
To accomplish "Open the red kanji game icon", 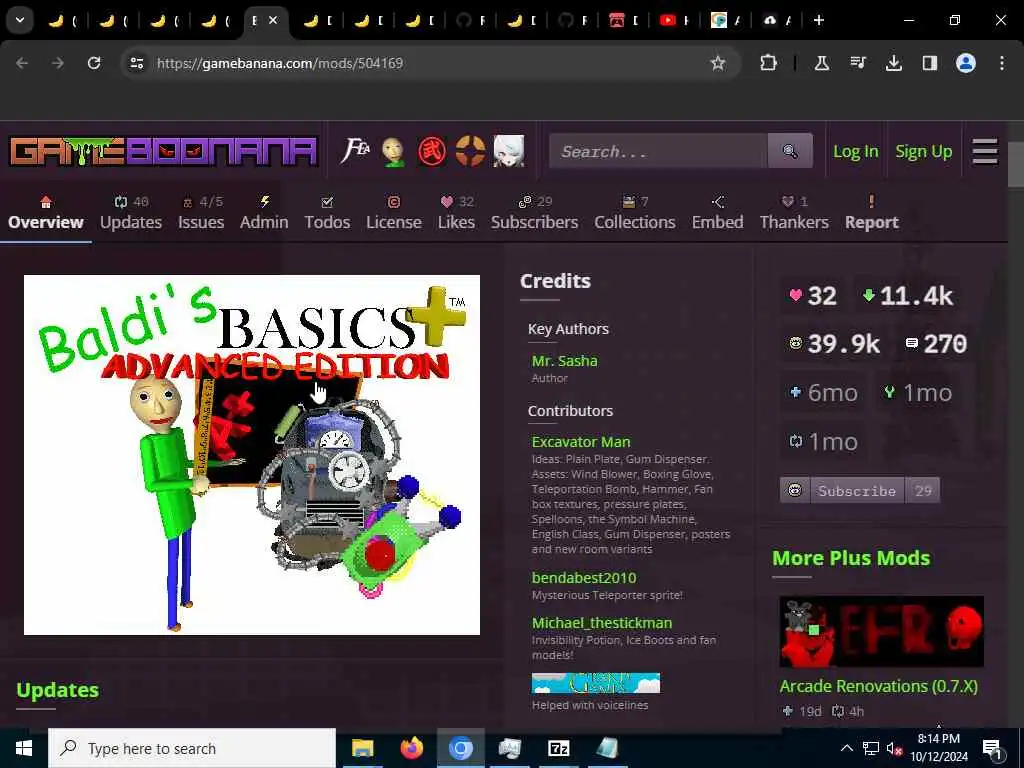I will pos(432,152).
